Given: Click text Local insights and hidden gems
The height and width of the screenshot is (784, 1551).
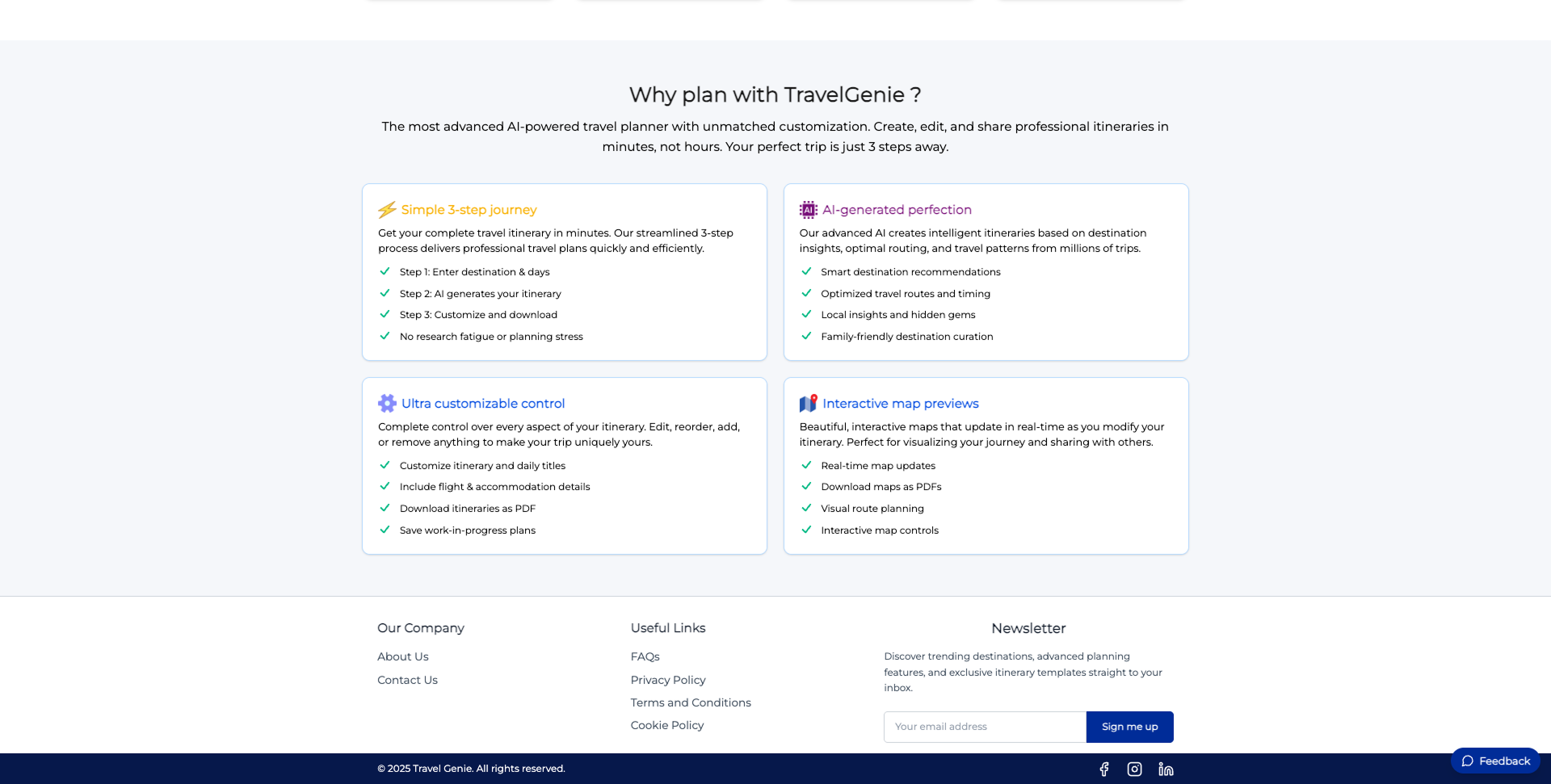Looking at the screenshot, I should coord(898,315).
